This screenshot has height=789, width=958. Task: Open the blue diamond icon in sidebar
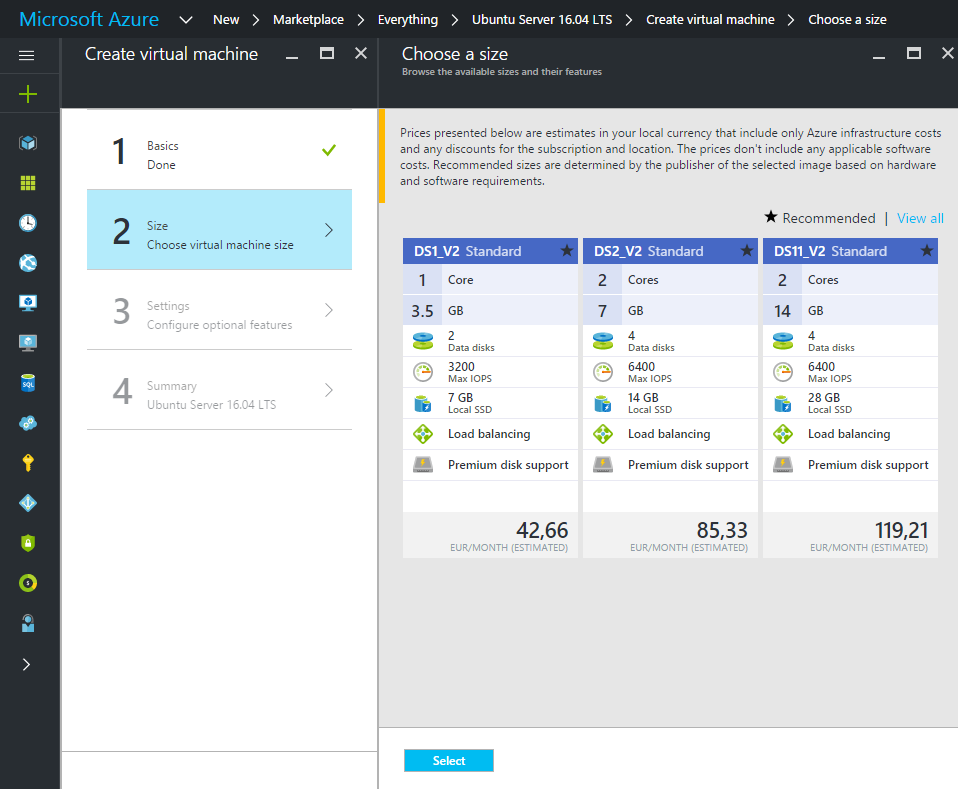(27, 503)
